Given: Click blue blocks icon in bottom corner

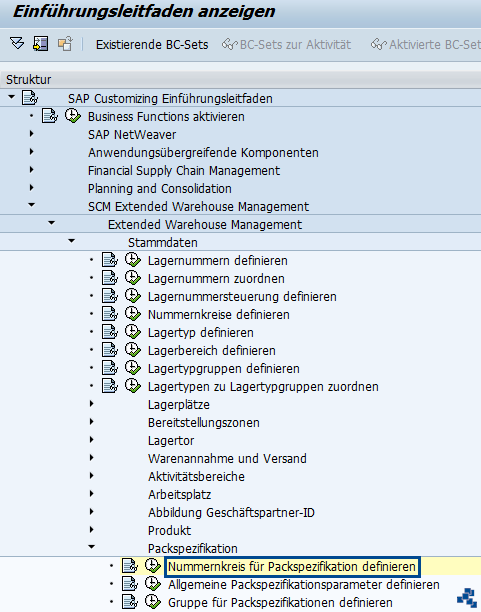Looking at the screenshot, I should (x=467, y=598).
